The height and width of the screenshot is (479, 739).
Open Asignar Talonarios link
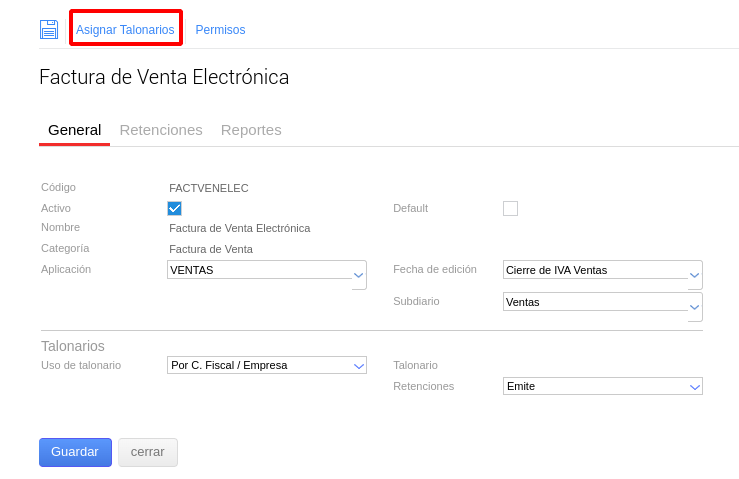point(125,30)
